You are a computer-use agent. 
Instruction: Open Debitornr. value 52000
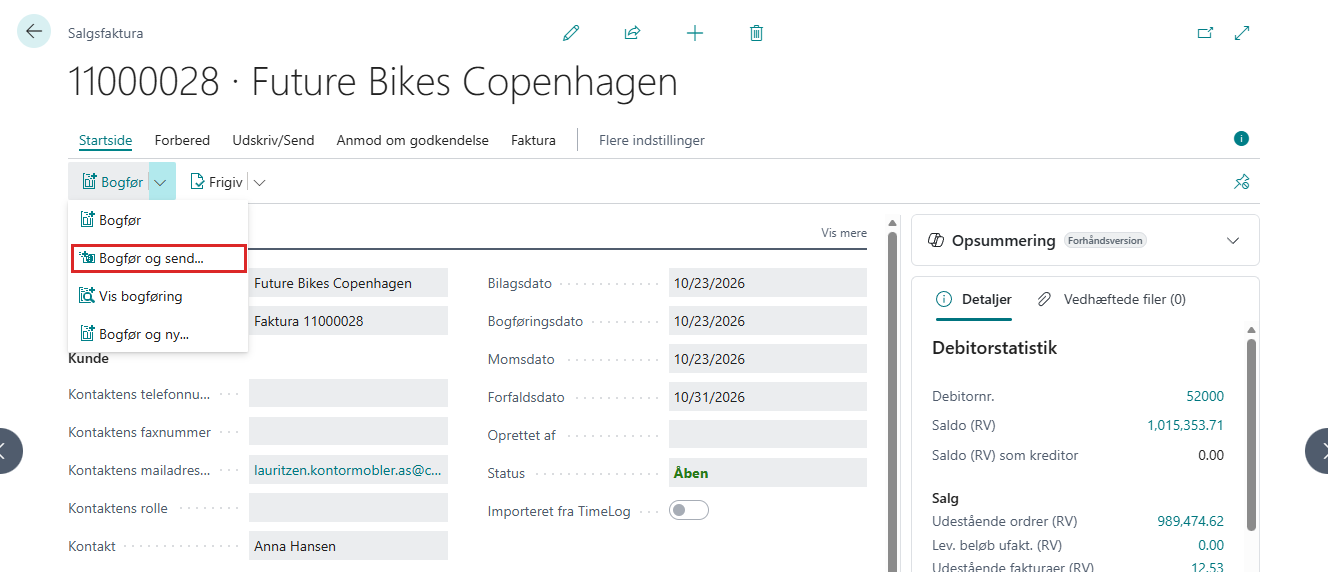coord(1205,396)
